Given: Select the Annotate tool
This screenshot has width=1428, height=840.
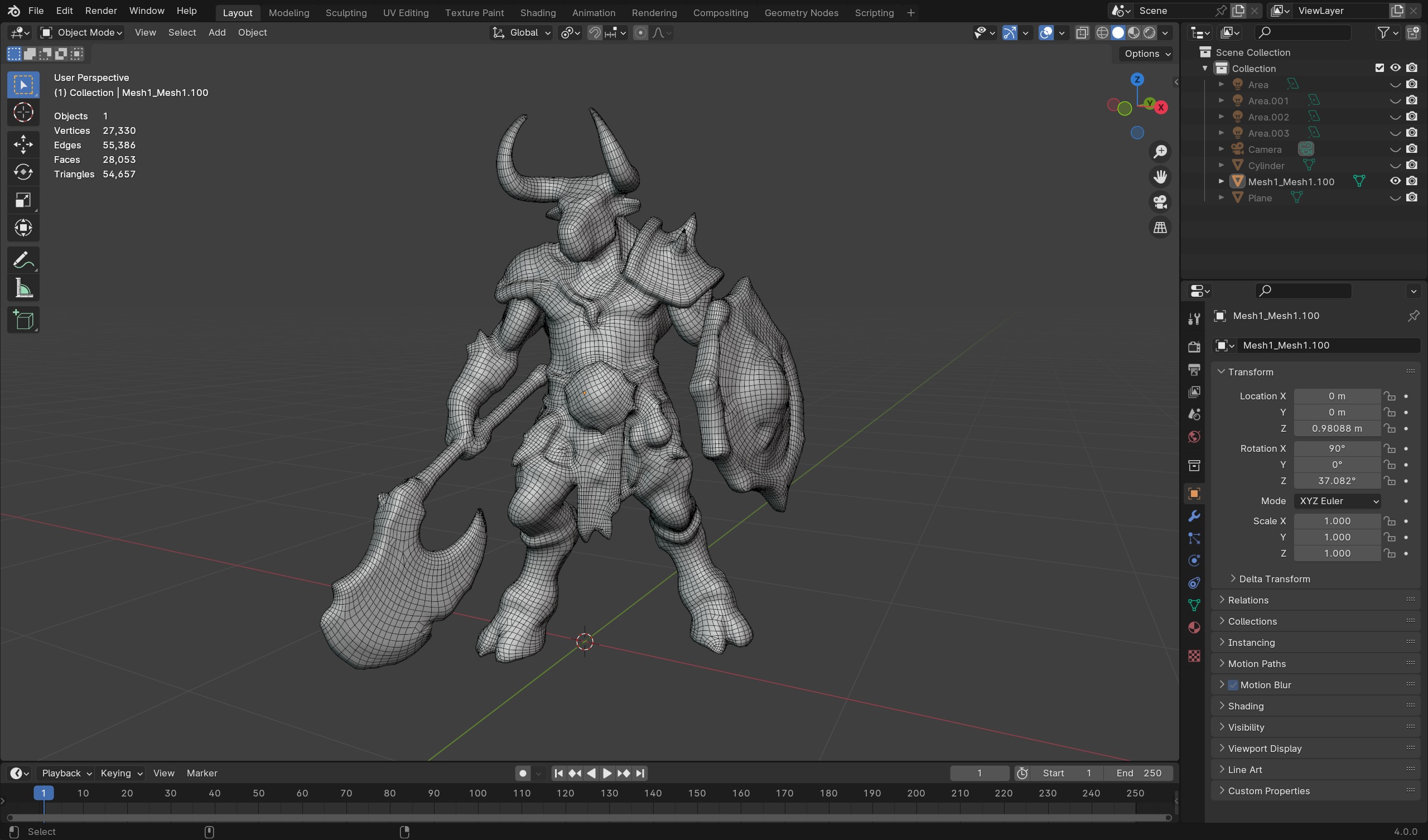Looking at the screenshot, I should point(23,260).
